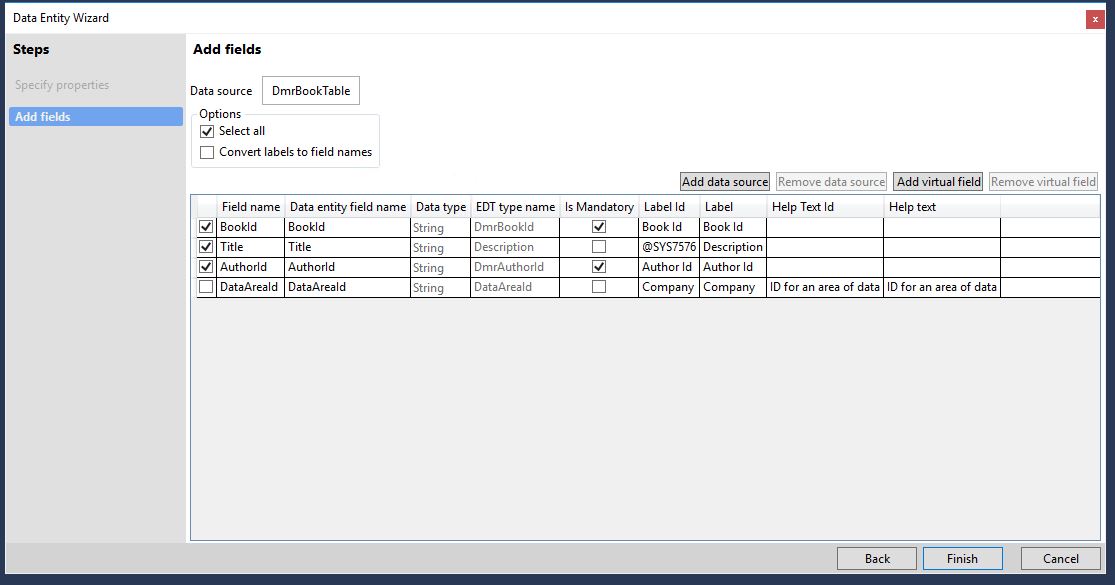This screenshot has width=1115, height=585.
Task: Toggle Is Mandatory for the Title field
Action: click(x=599, y=247)
